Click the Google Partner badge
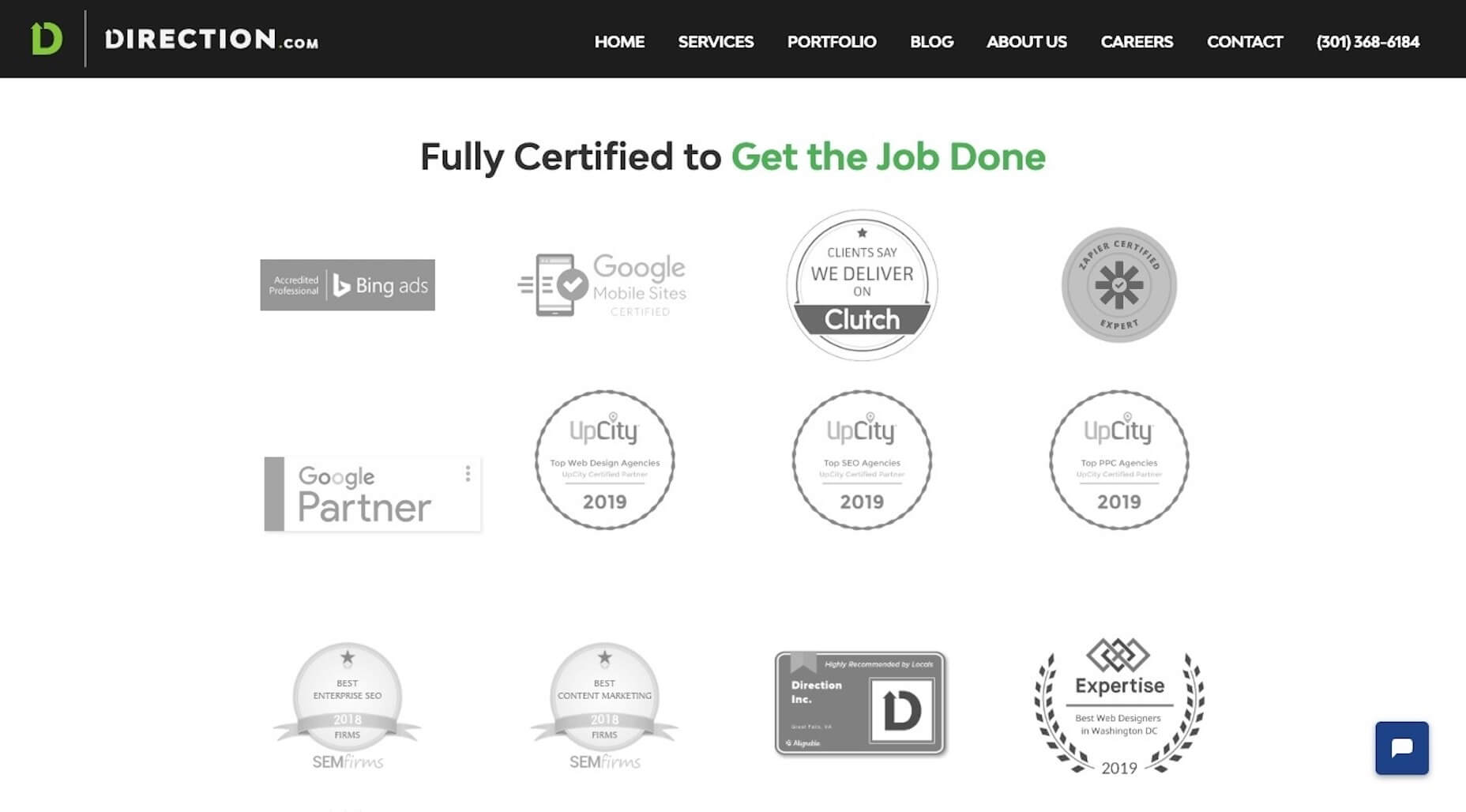 tap(373, 494)
